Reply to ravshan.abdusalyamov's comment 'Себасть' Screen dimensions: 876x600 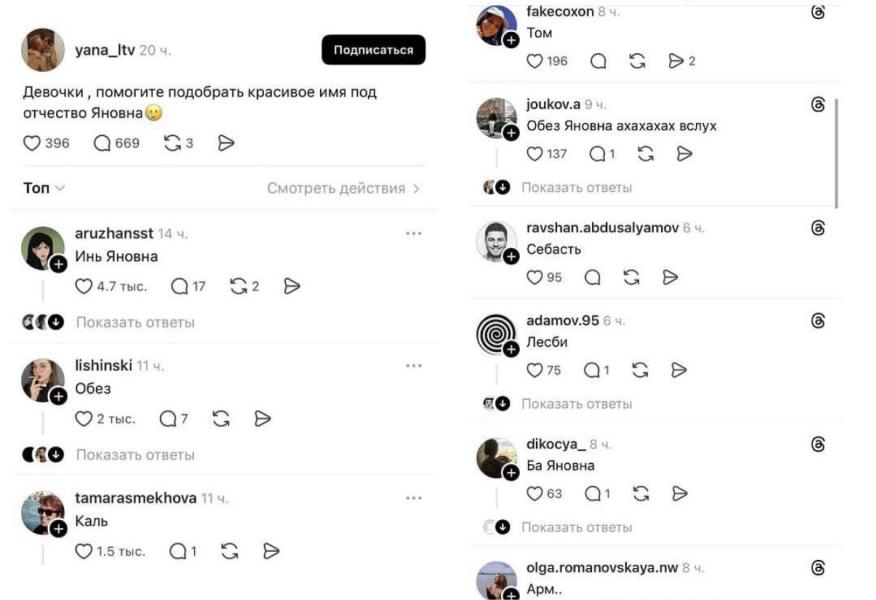[592, 277]
